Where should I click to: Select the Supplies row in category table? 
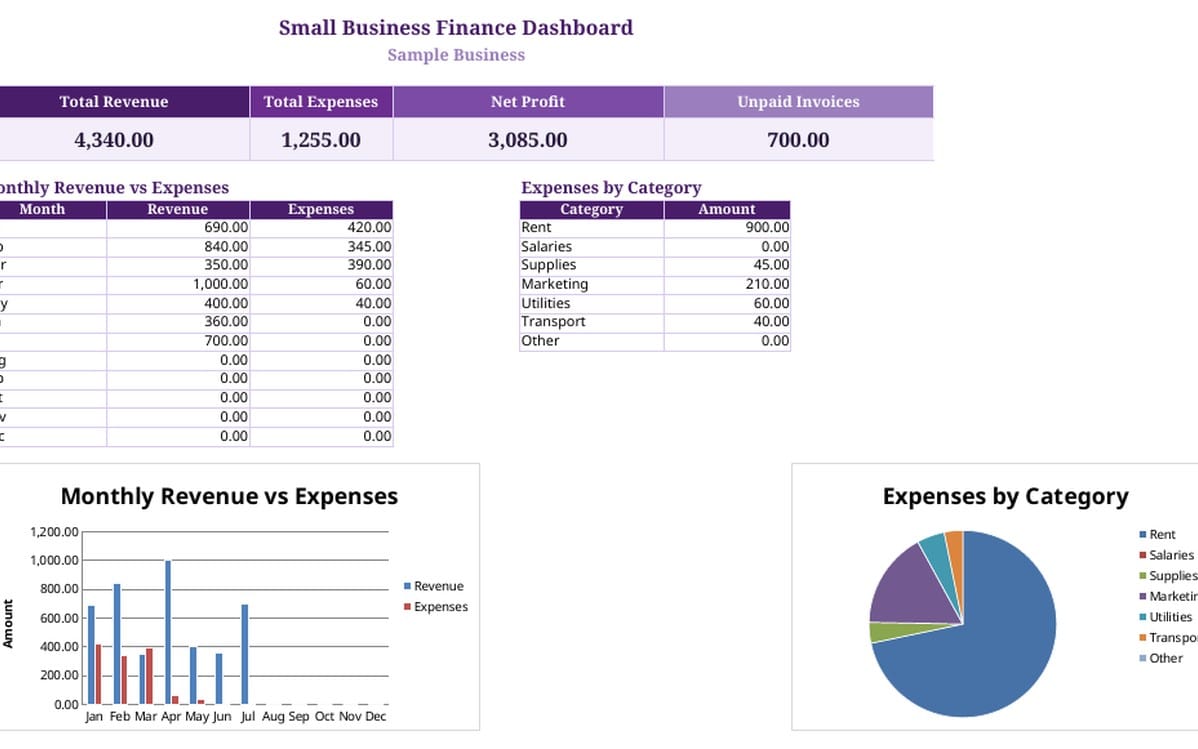pos(655,265)
